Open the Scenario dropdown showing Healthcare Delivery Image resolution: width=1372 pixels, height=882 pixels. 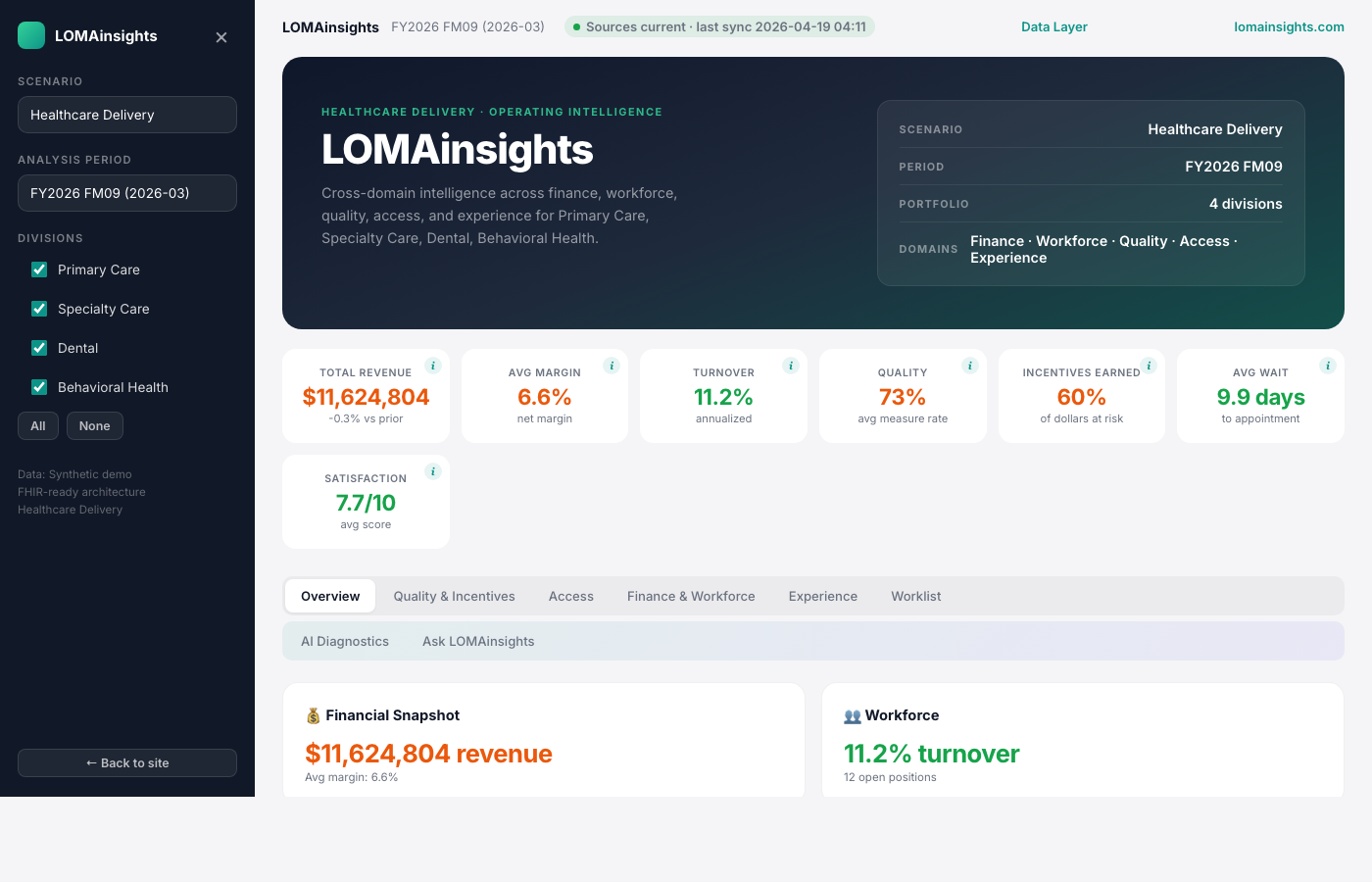coord(127,115)
